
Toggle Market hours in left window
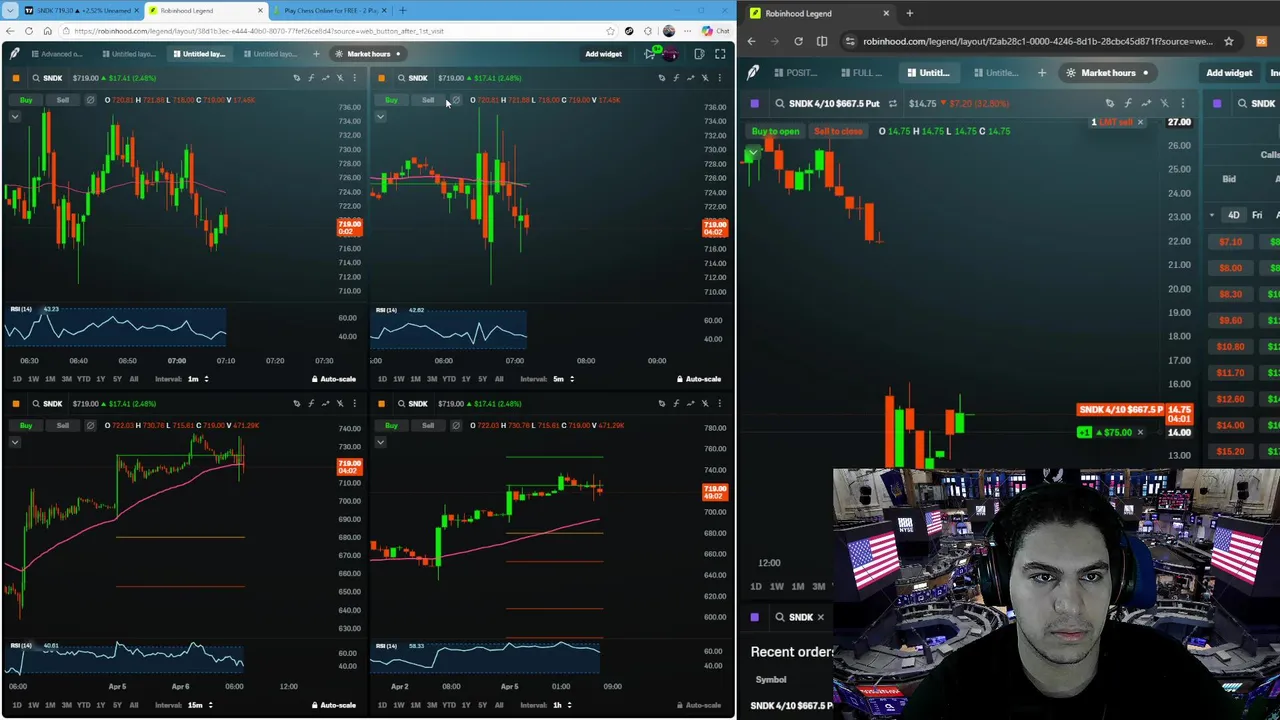point(368,54)
